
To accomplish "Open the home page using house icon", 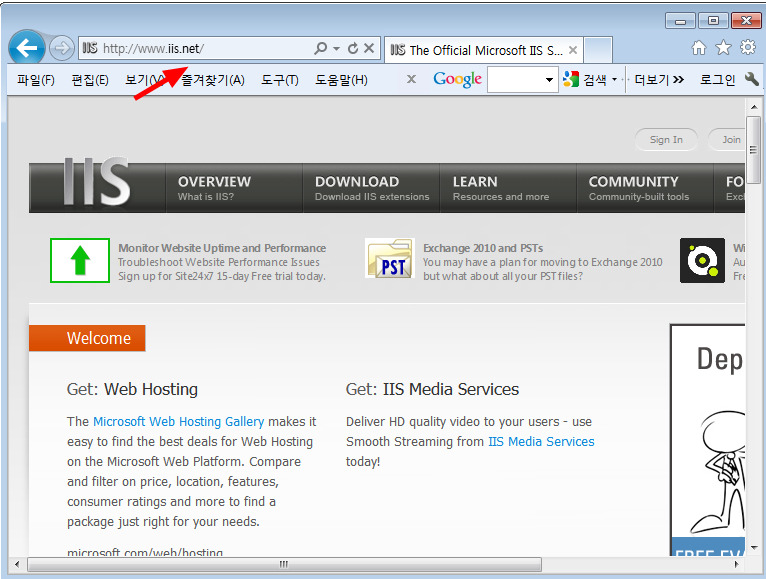I will 699,48.
